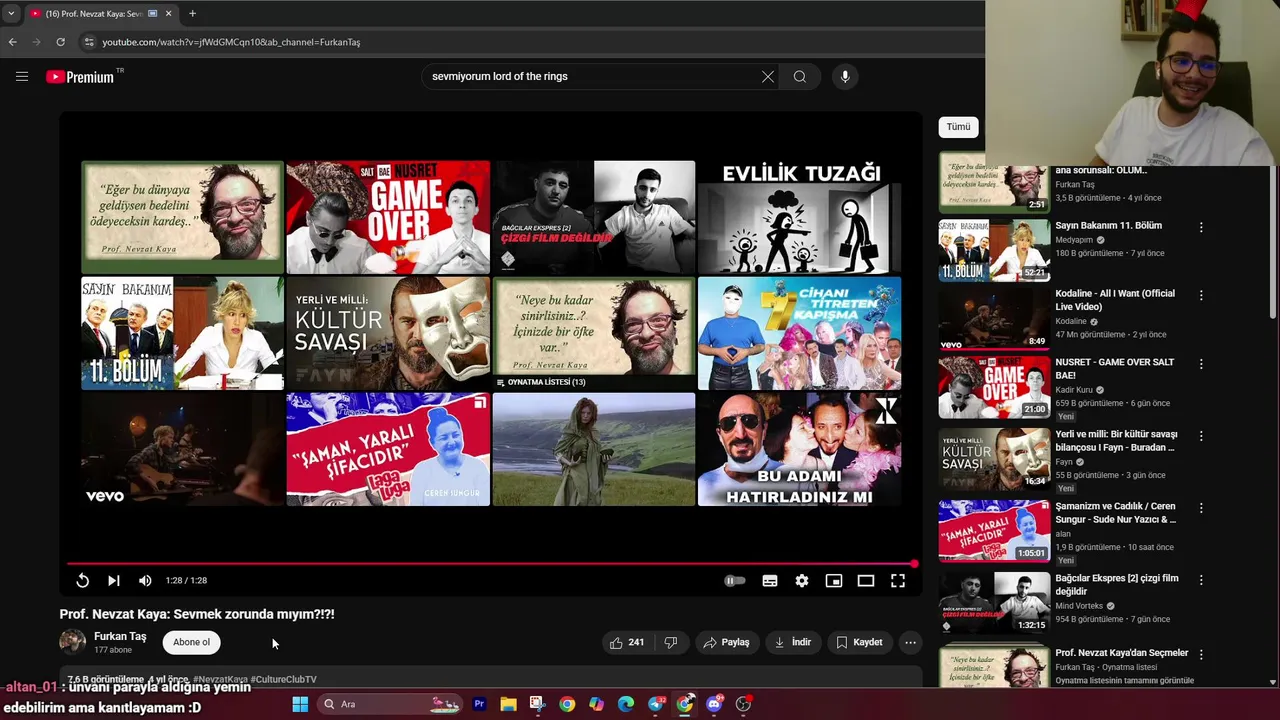Click the taskbar Ara search box

click(391, 704)
